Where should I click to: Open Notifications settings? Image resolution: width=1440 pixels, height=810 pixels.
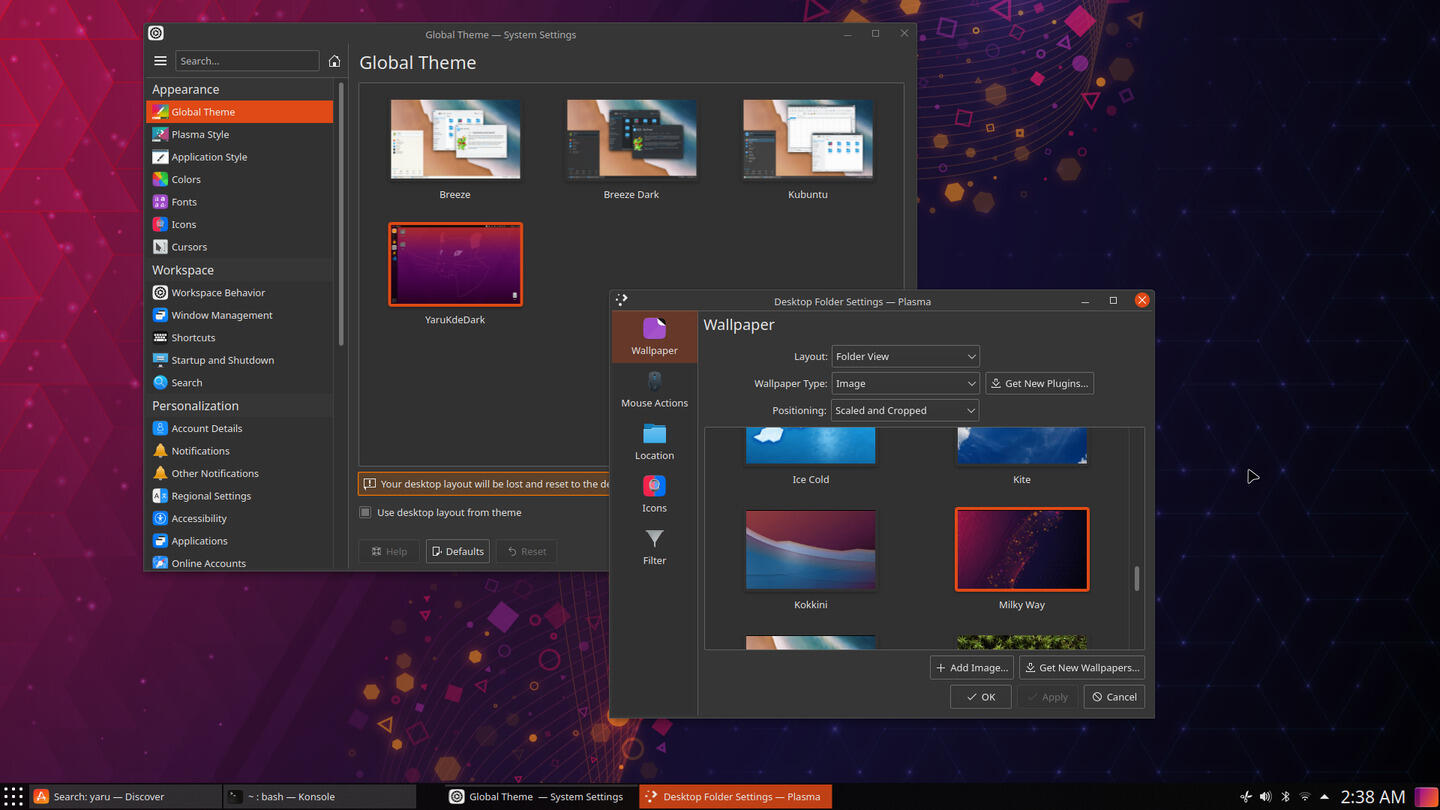239,451
